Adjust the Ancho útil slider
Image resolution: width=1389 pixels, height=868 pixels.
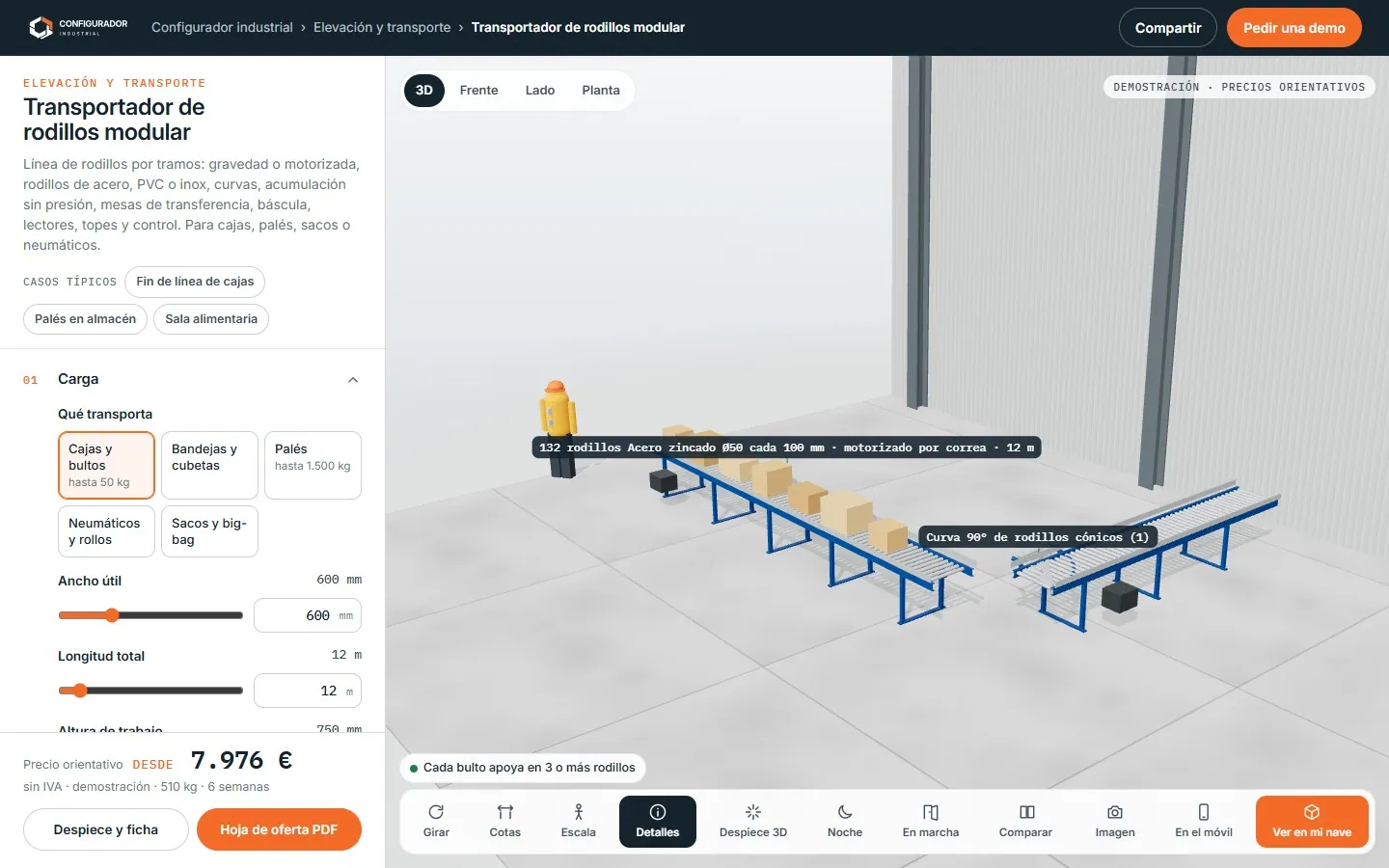150,615
